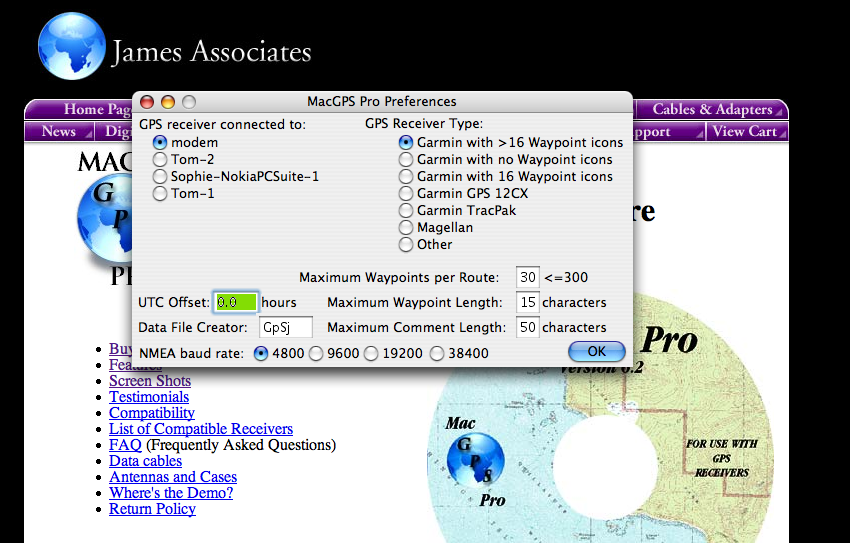Click the MacGPS globe logo on webpage
This screenshot has width=850, height=543.
click(104, 219)
